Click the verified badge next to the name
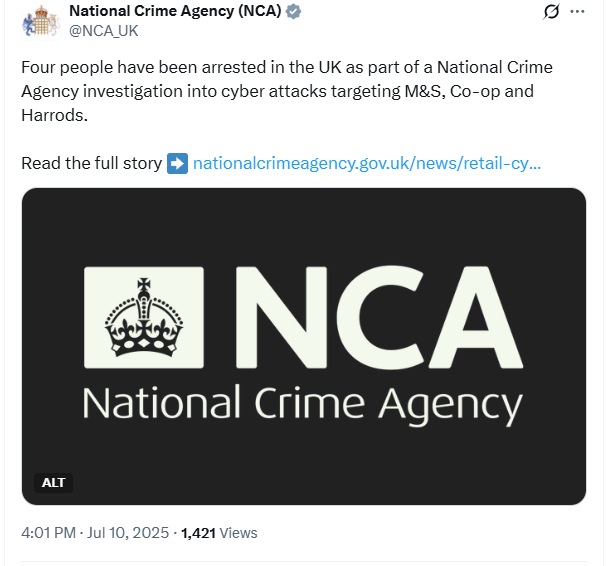 point(293,12)
